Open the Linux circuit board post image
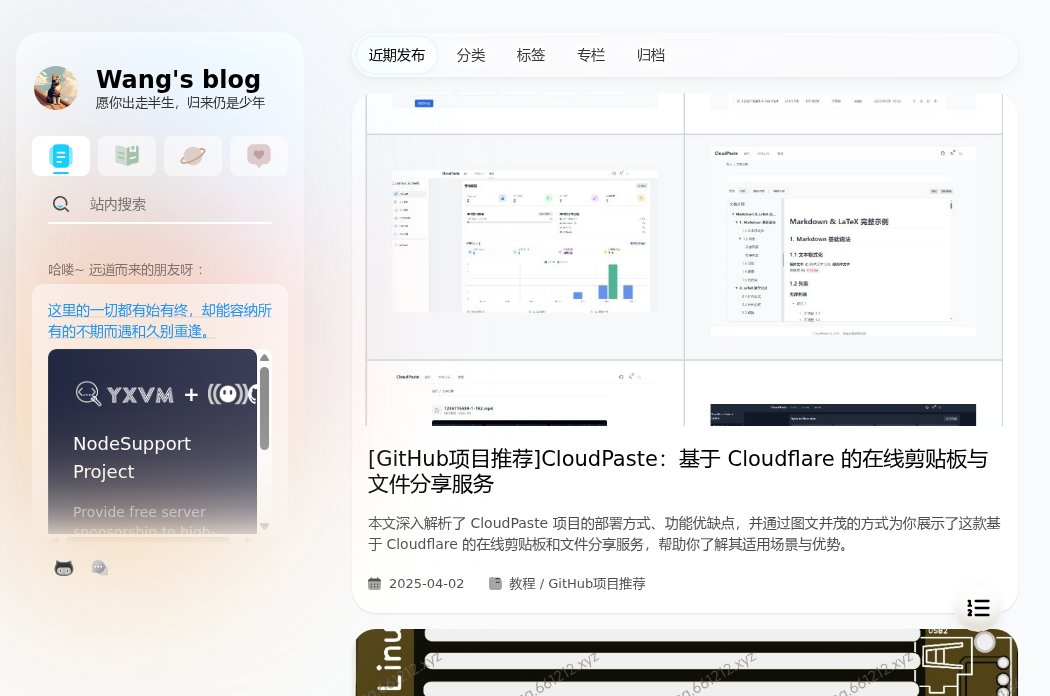The image size is (1050, 696). coord(686,663)
